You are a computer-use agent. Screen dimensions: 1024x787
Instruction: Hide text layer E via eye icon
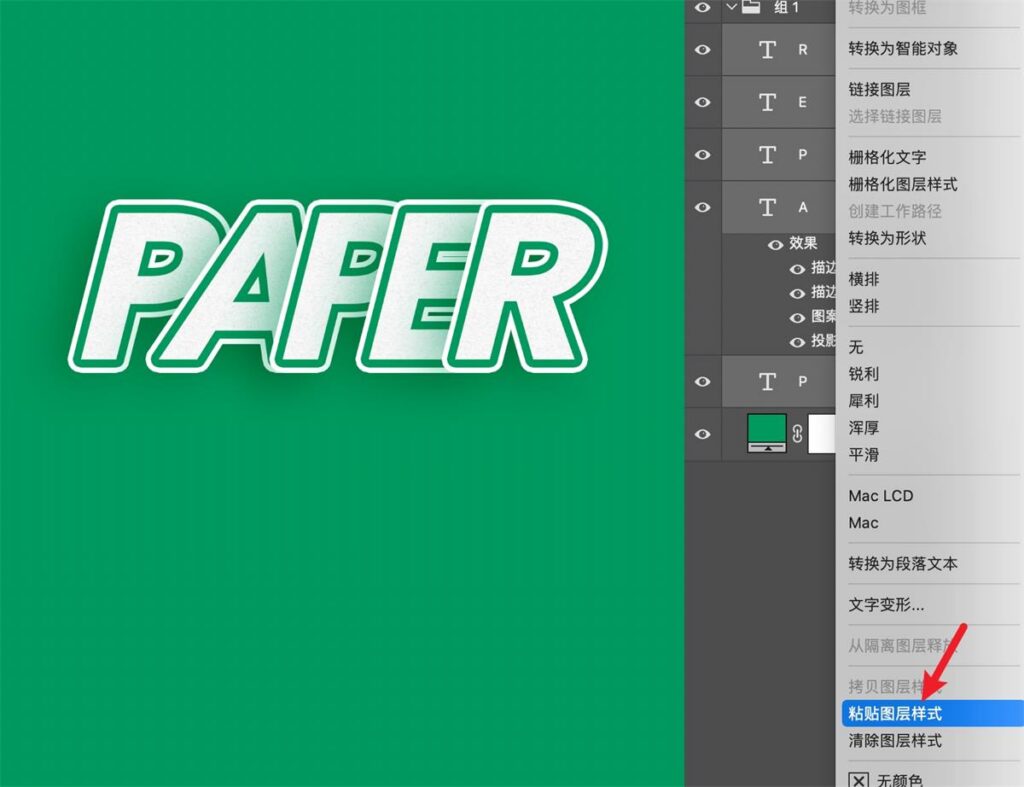click(x=703, y=102)
